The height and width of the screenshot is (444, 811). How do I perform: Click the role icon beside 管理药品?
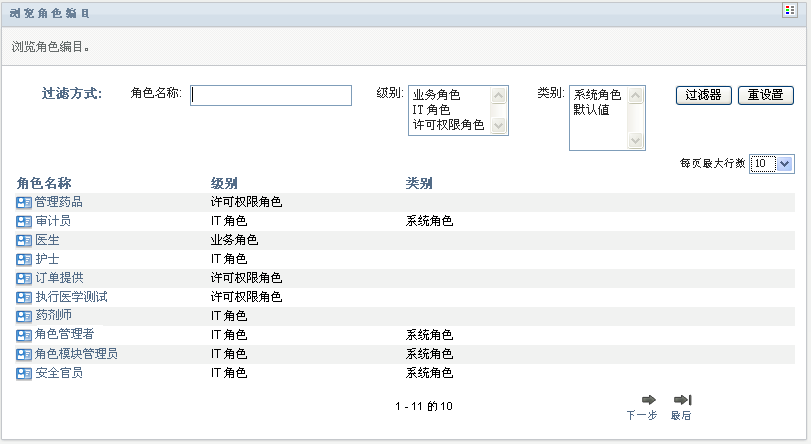pyautogui.click(x=24, y=202)
